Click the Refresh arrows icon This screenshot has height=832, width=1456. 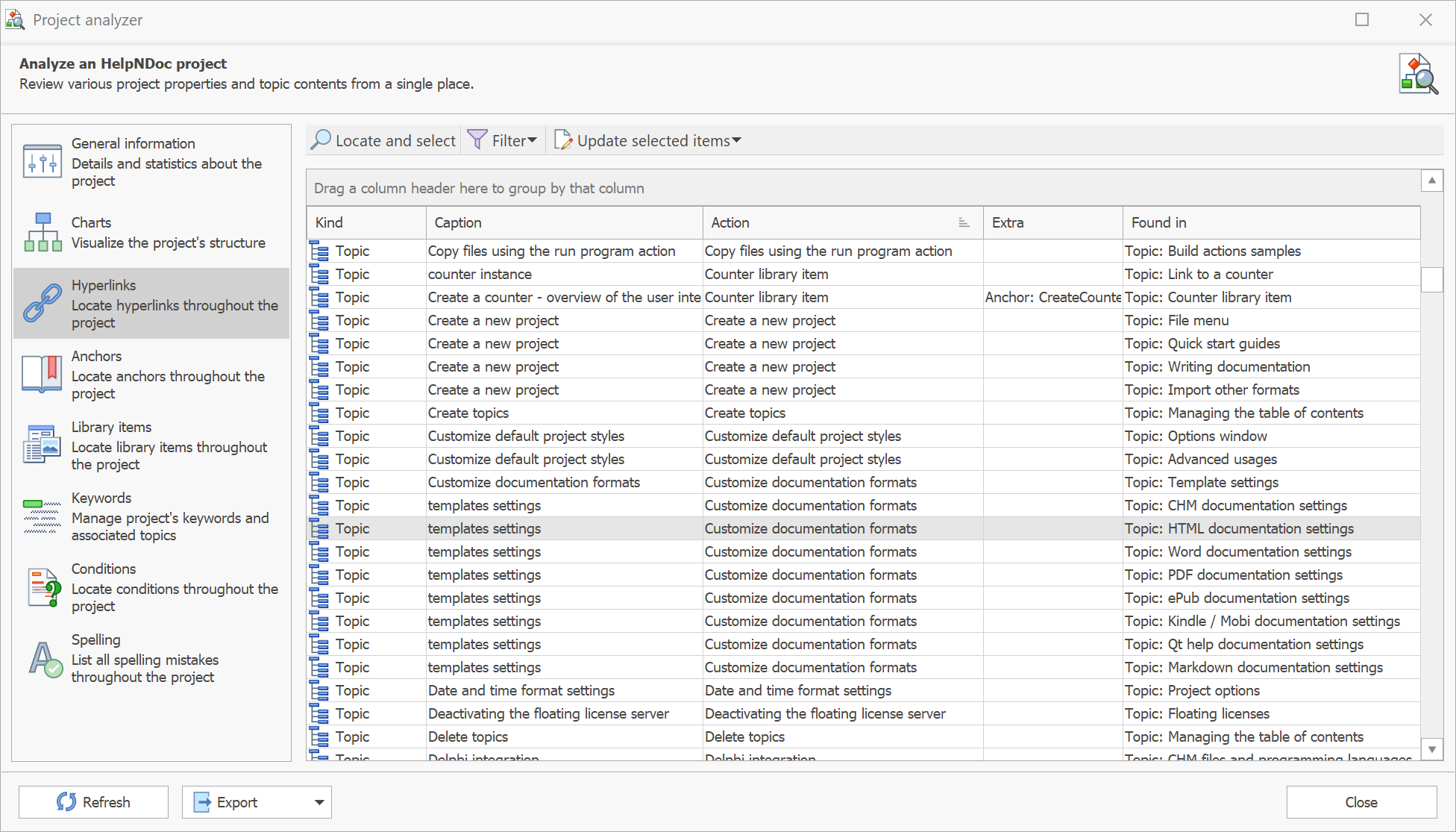pyautogui.click(x=66, y=801)
